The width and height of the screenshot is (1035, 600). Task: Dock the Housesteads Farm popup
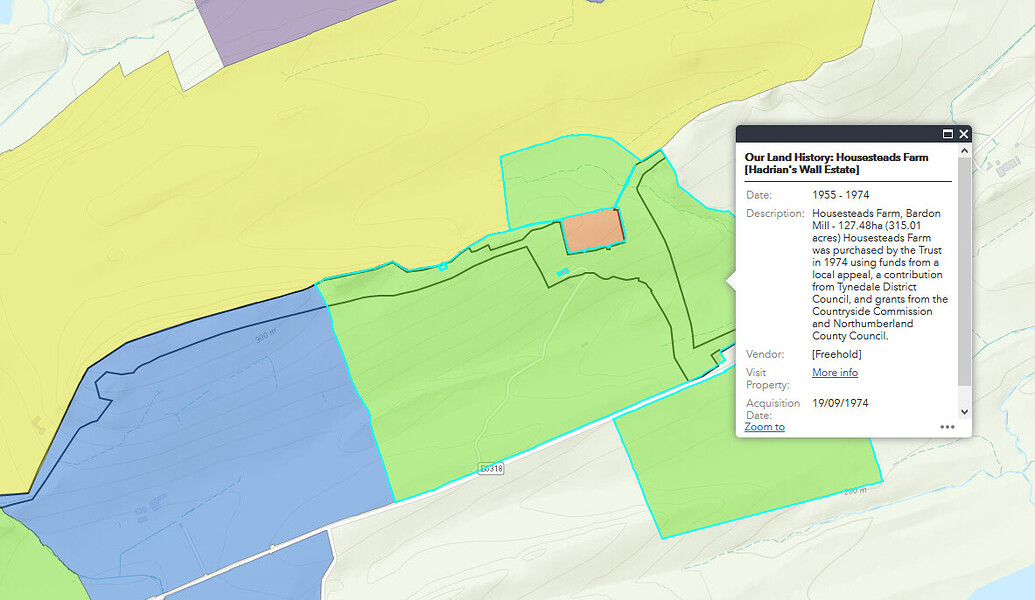click(x=947, y=133)
